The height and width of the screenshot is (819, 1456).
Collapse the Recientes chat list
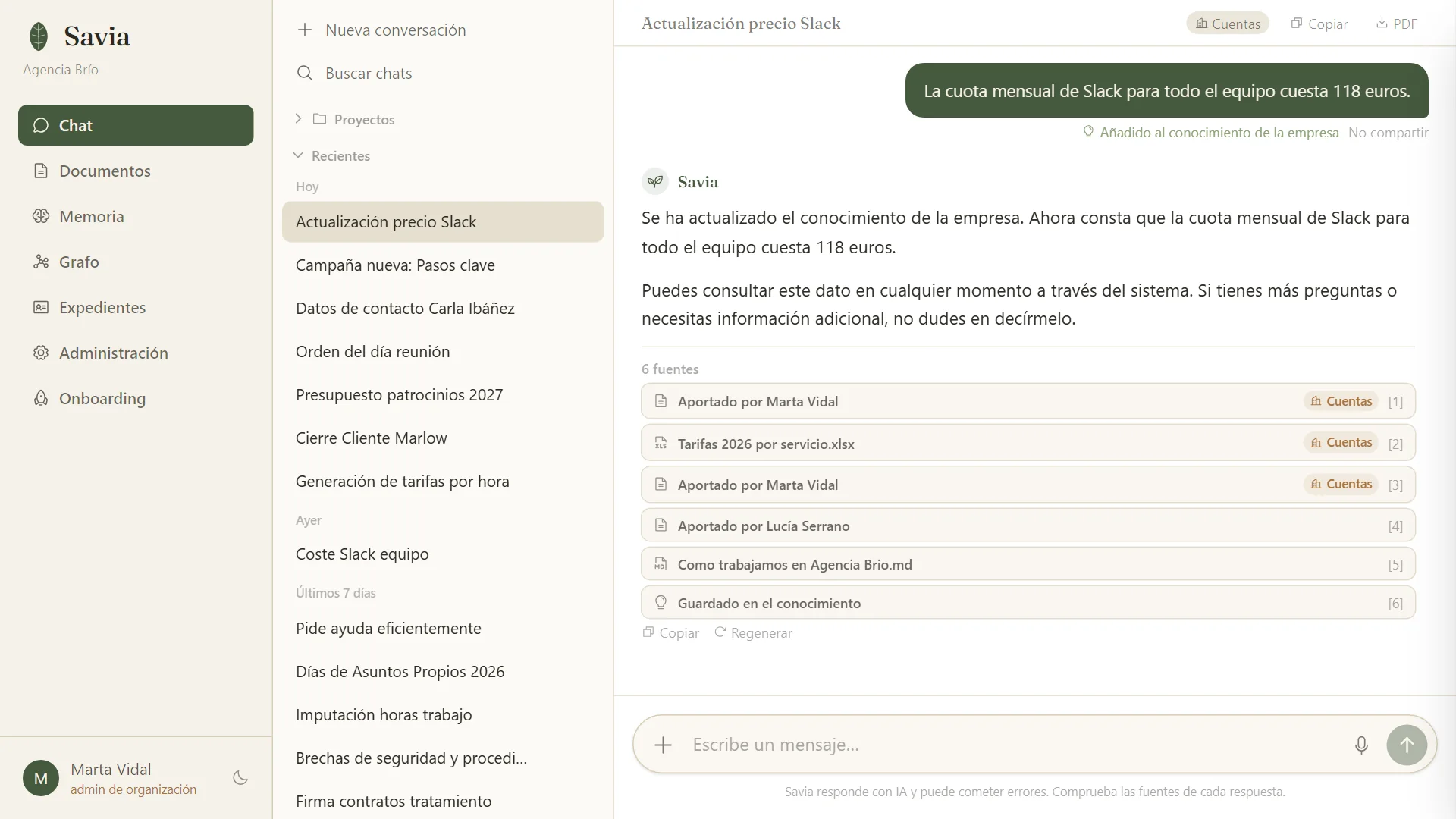332,155
